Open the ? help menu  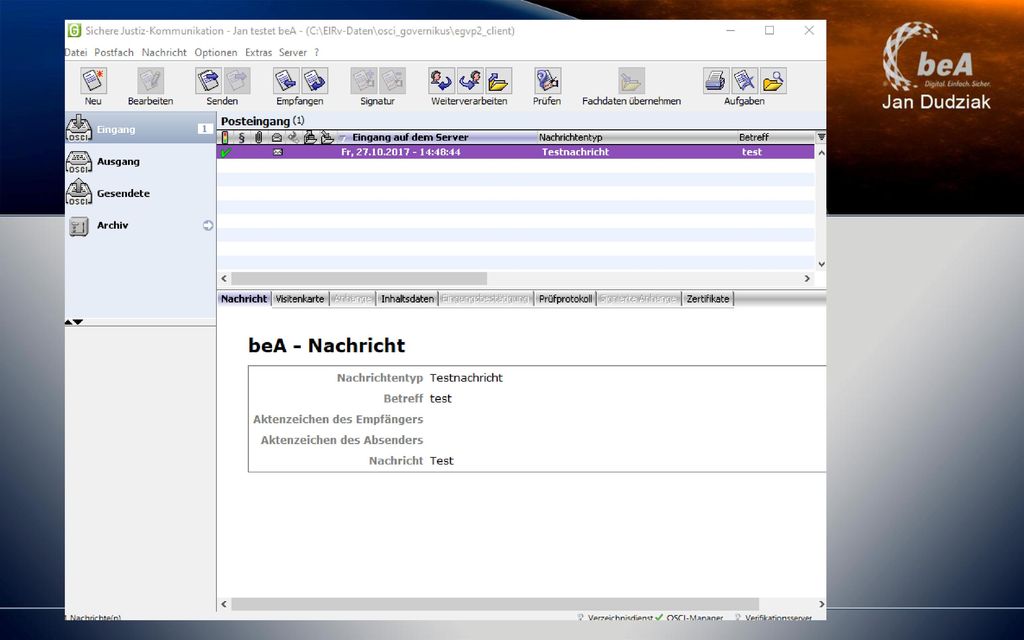click(317, 52)
